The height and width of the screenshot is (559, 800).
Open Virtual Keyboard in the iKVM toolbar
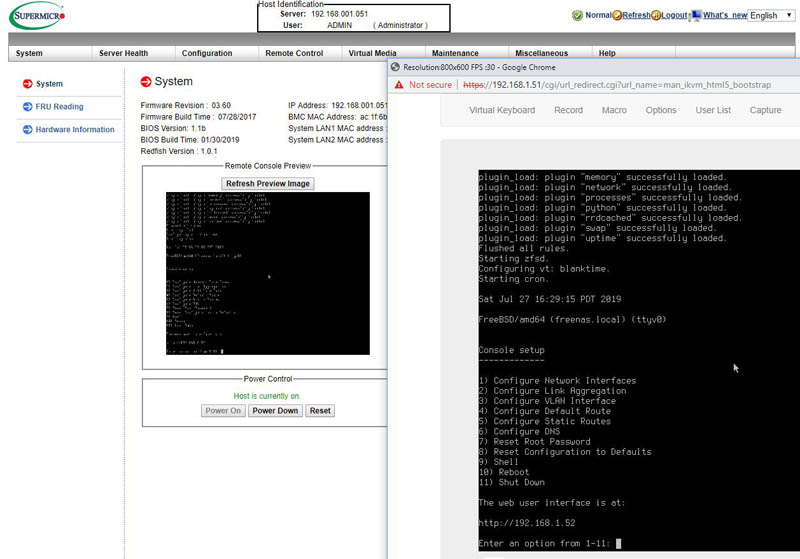(x=502, y=110)
